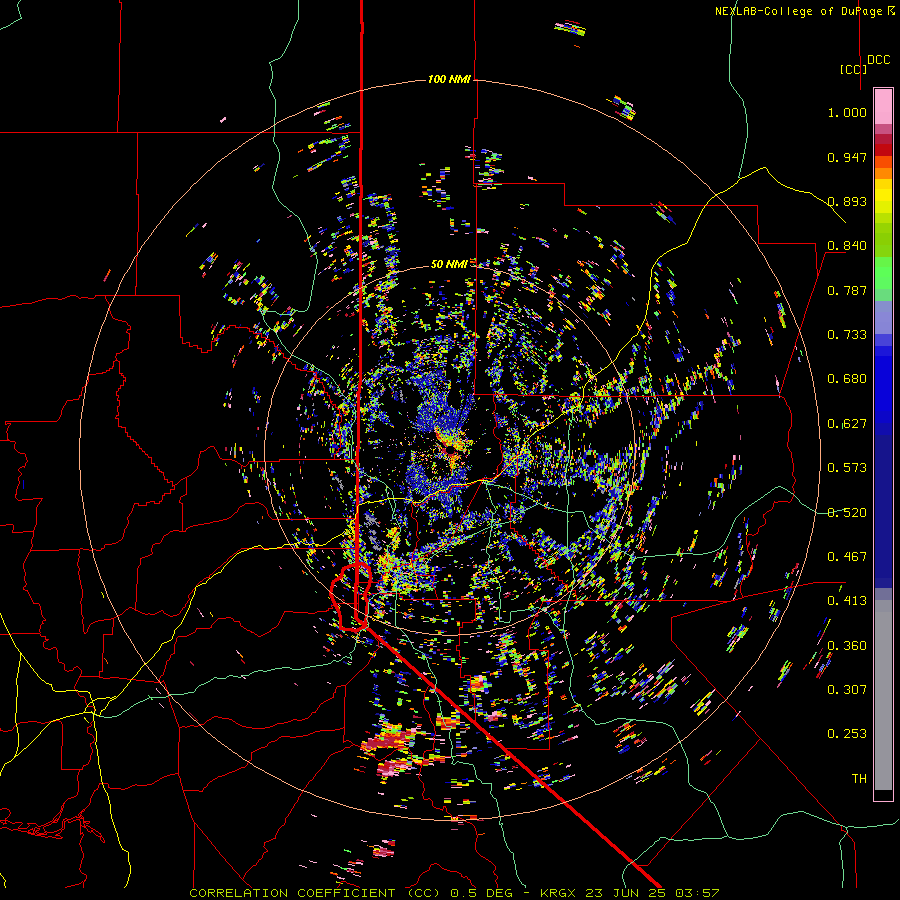Click the 0.680 legend value
The height and width of the screenshot is (900, 900).
pyautogui.click(x=847, y=379)
